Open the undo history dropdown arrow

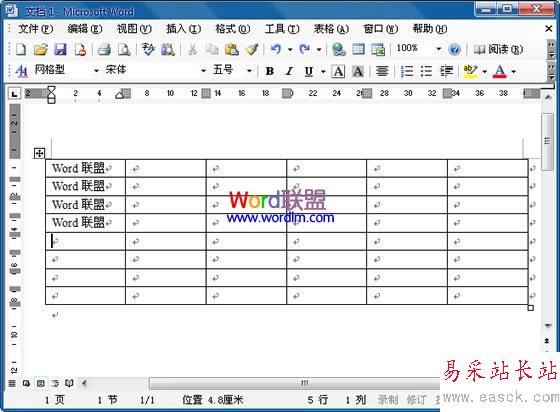tap(290, 49)
